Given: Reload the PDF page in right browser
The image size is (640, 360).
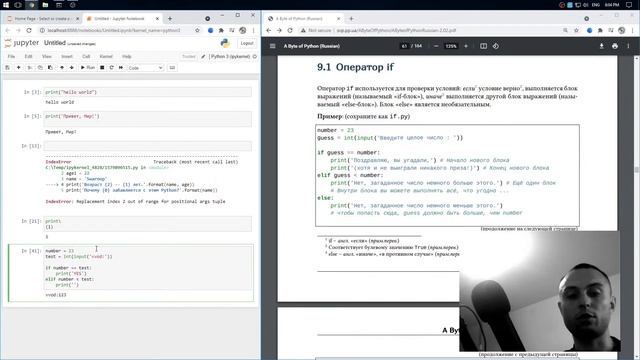Looking at the screenshot, I should coord(290,31).
